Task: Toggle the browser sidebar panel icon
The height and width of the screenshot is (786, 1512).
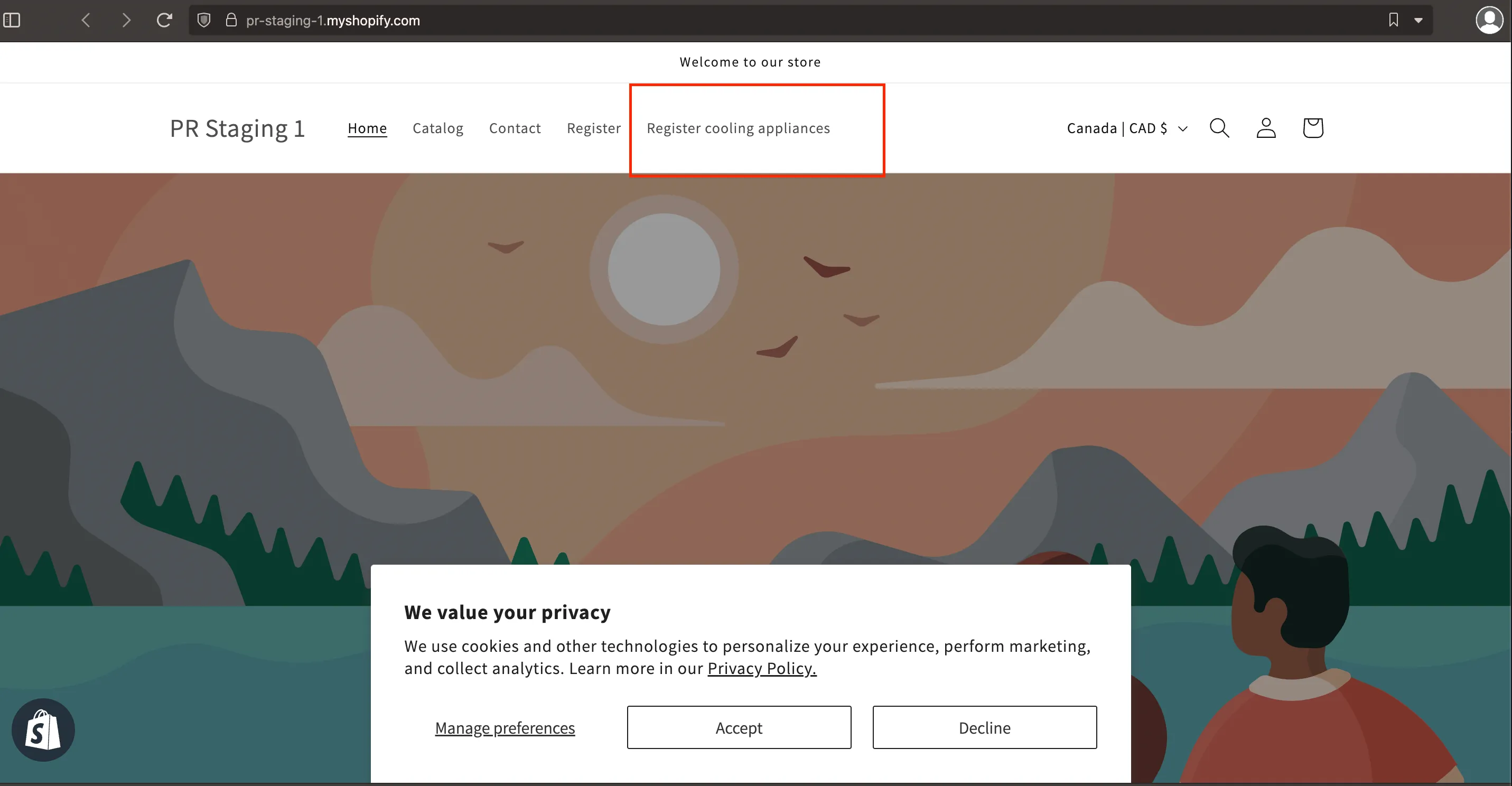Action: pyautogui.click(x=12, y=21)
